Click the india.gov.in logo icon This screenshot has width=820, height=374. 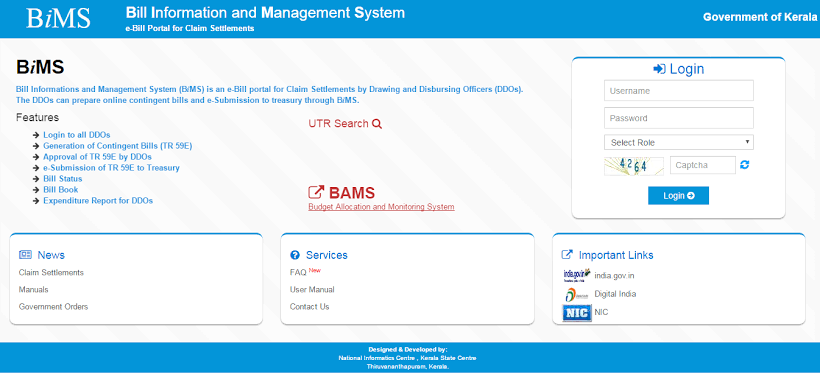coord(577,275)
